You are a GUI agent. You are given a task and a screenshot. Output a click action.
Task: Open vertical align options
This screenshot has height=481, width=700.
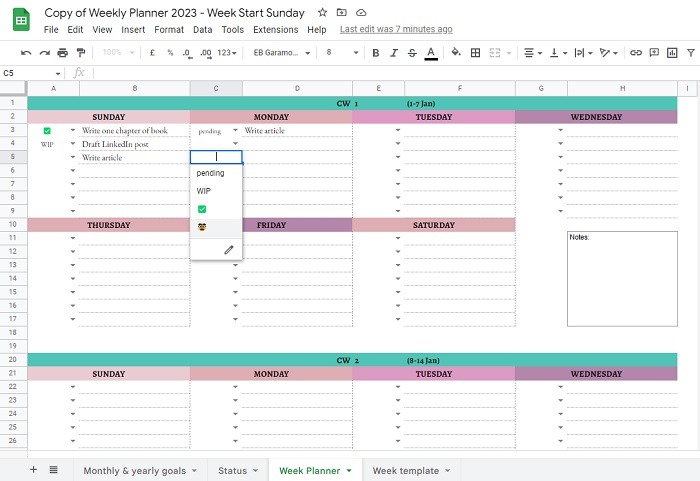tap(558, 53)
